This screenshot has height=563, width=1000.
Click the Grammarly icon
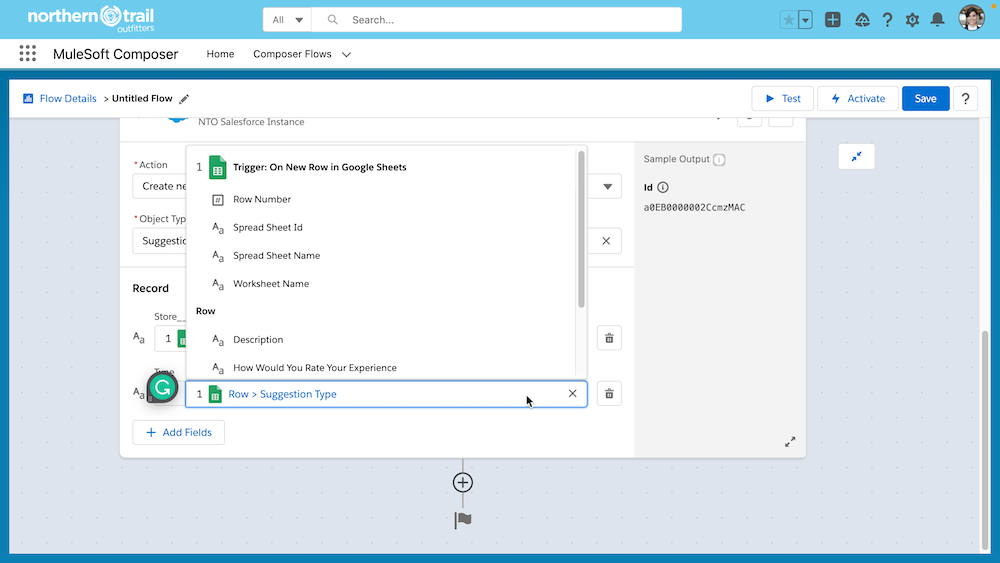tap(162, 387)
